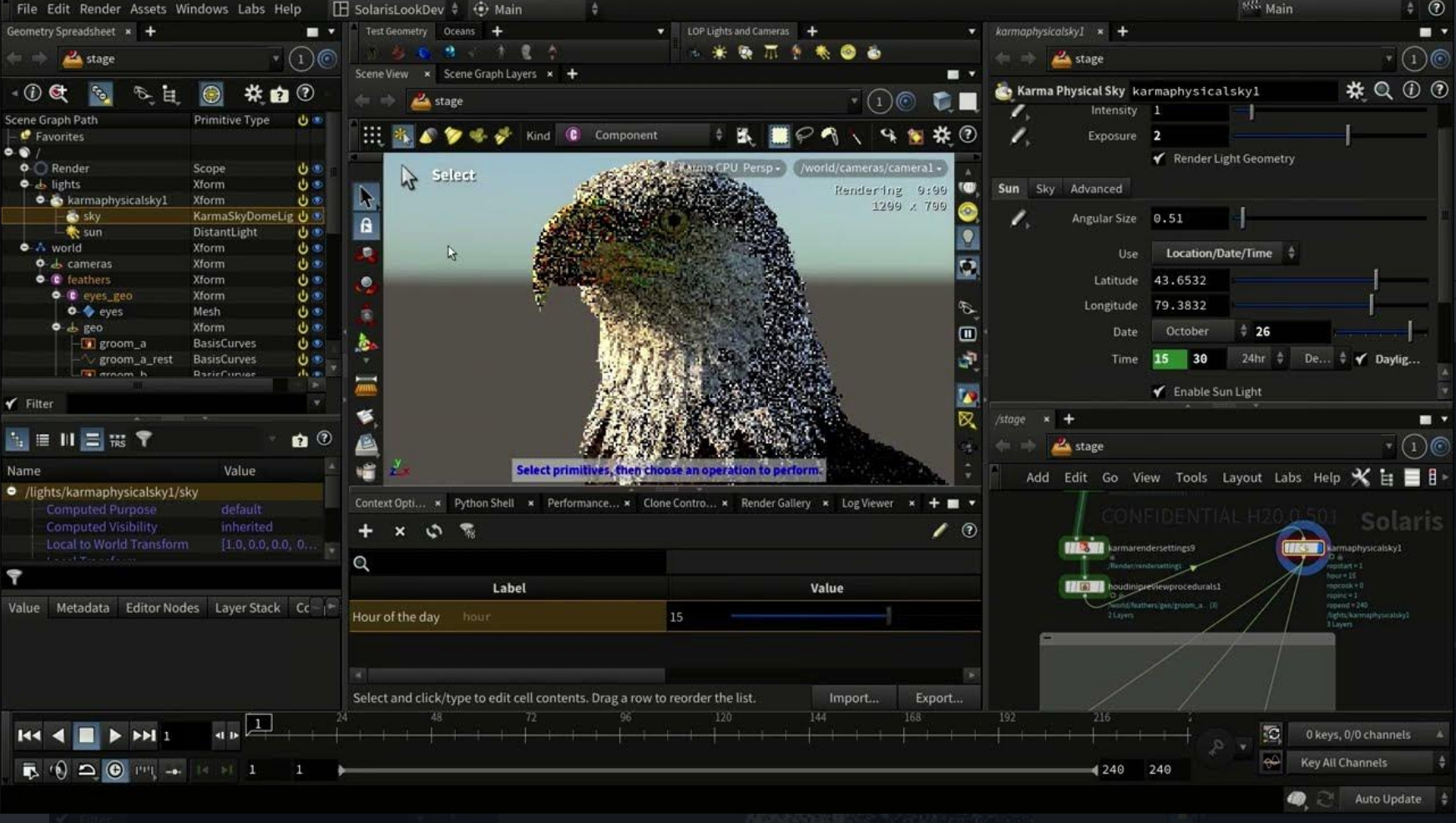Viewport: 1456px width, 823px height.
Task: Jump to first frame on playbar
Action: point(28,735)
